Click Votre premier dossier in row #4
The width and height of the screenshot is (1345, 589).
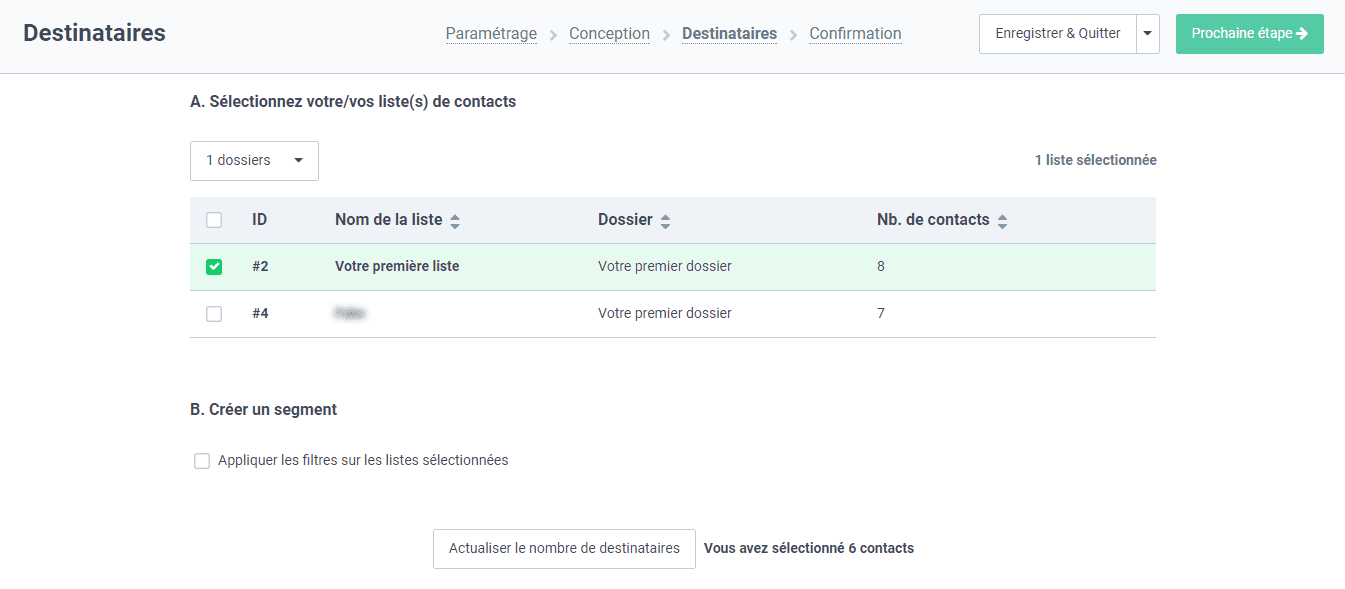click(665, 314)
